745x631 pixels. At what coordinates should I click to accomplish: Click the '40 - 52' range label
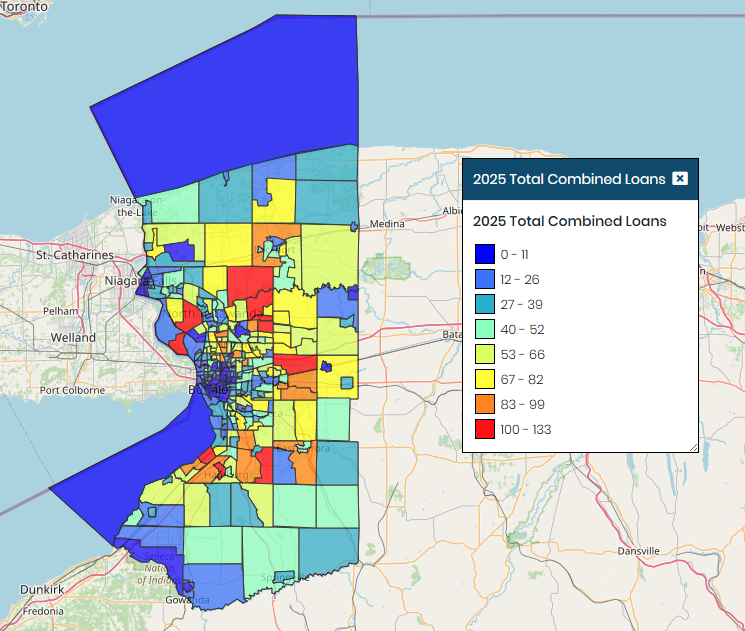tap(522, 330)
